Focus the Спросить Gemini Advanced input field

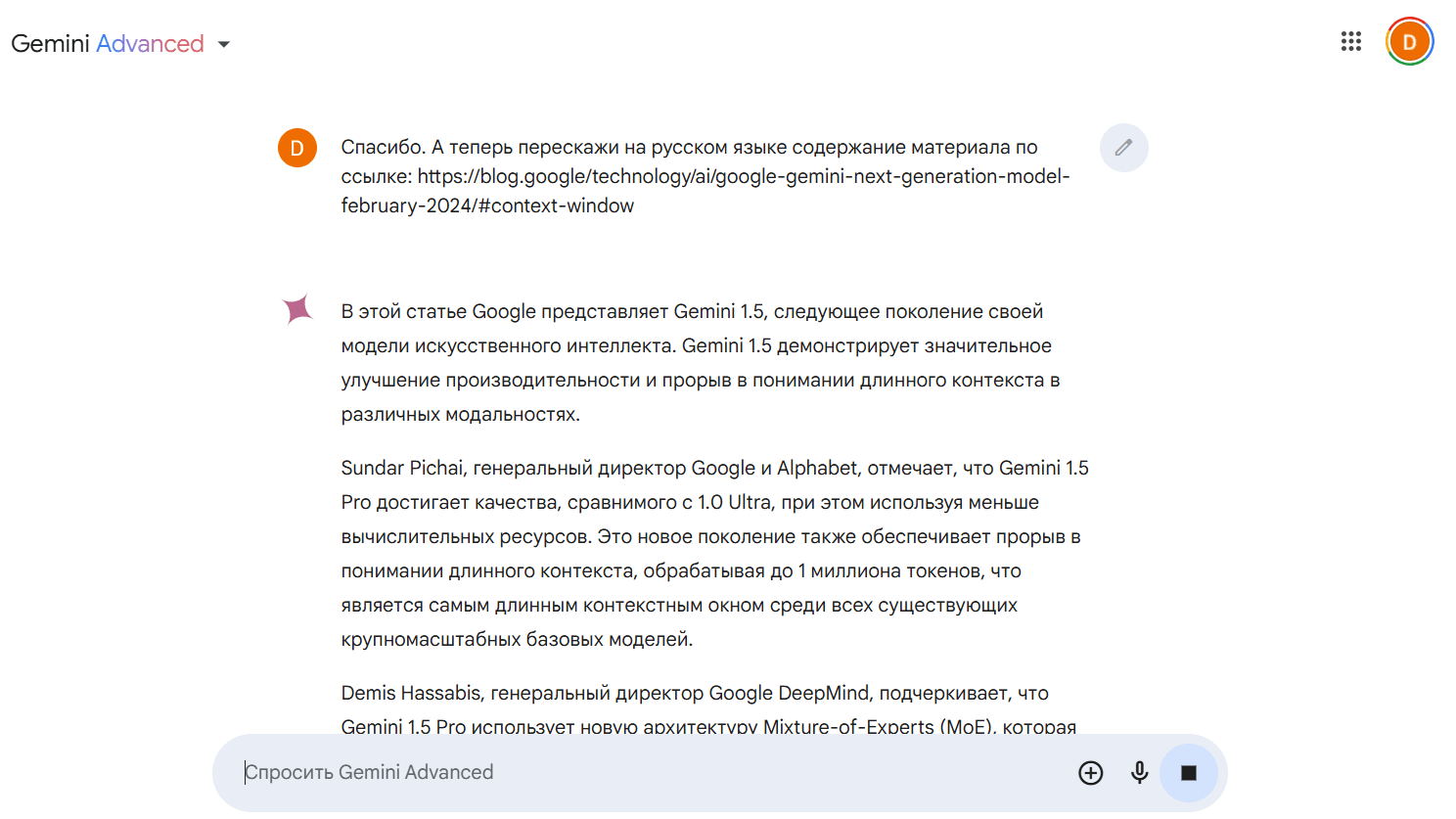pyautogui.click(x=646, y=773)
